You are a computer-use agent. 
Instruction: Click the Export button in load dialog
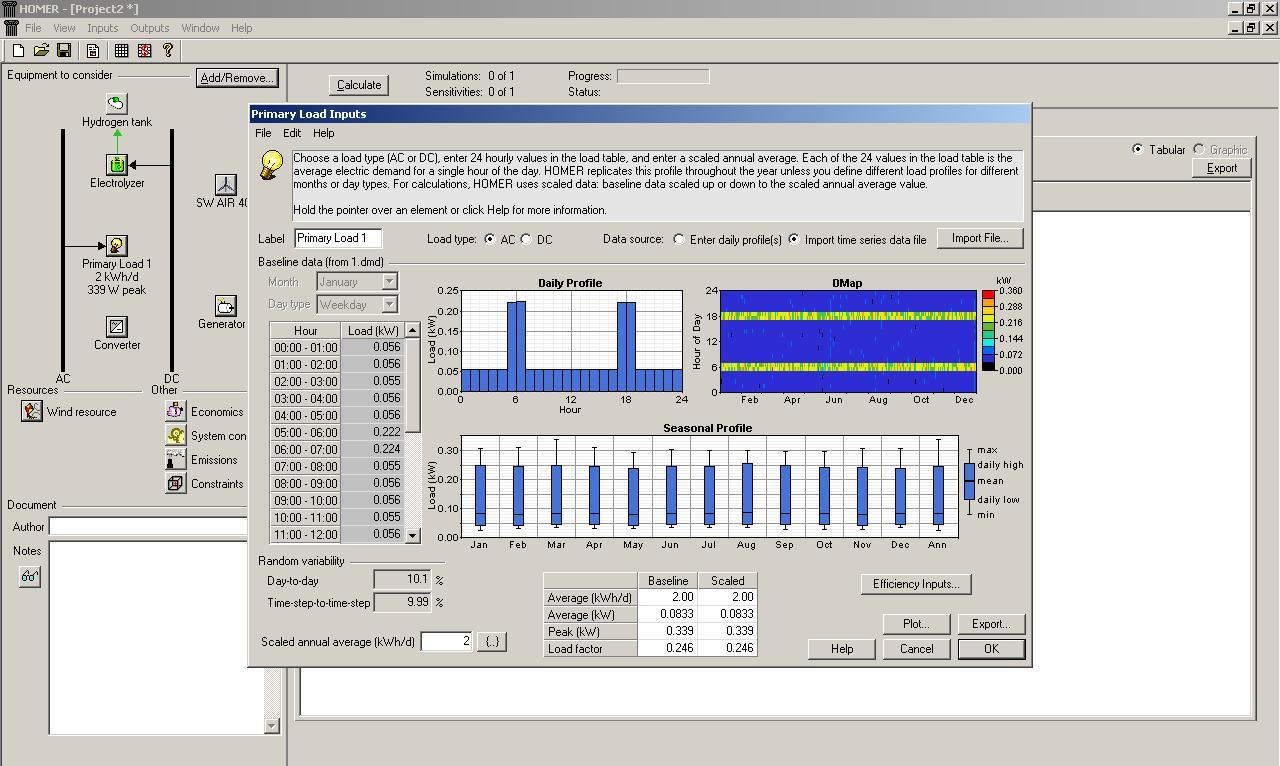(x=991, y=624)
